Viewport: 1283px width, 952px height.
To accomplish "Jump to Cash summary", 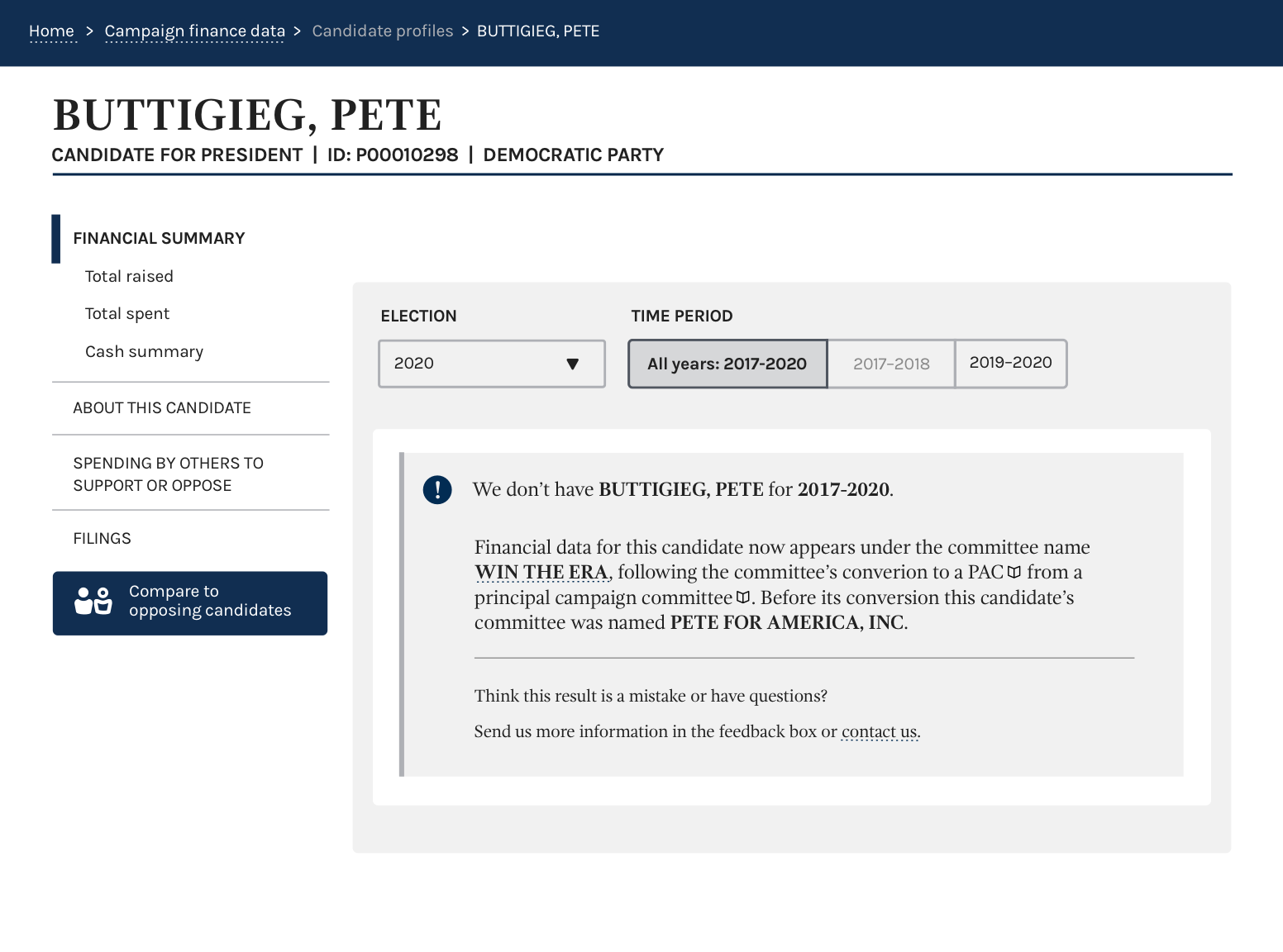I will (x=144, y=352).
